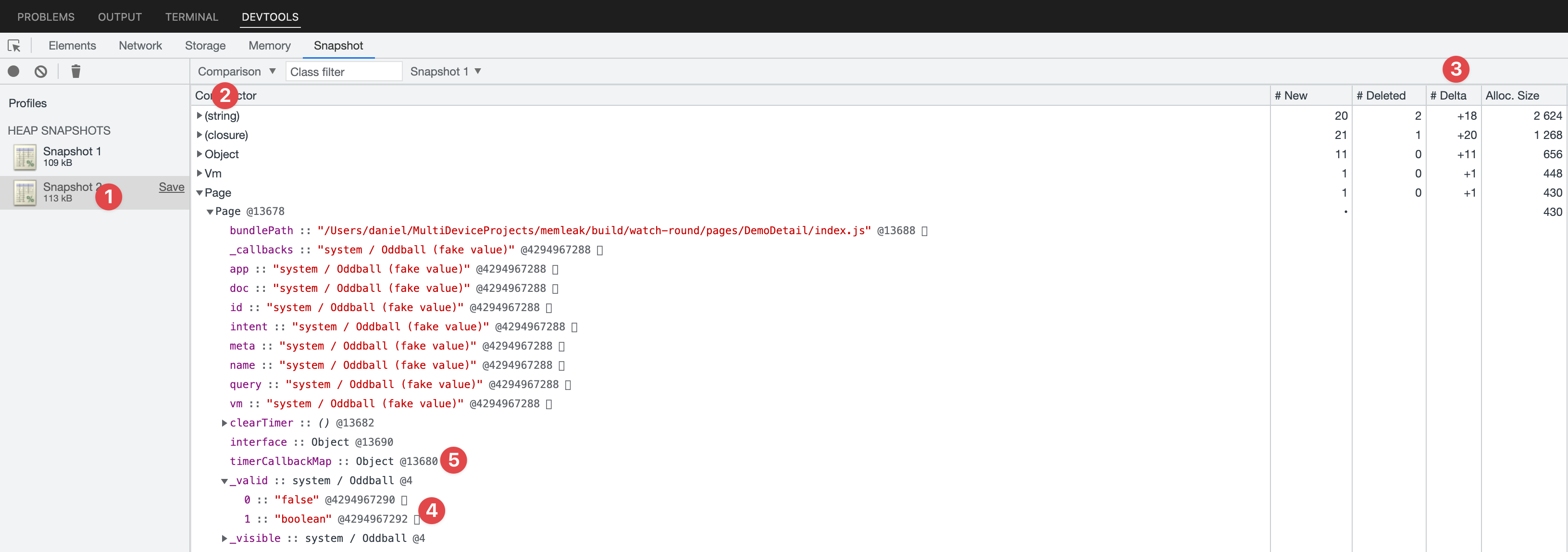
Task: Open the Comparison dropdown filter
Action: tap(236, 71)
